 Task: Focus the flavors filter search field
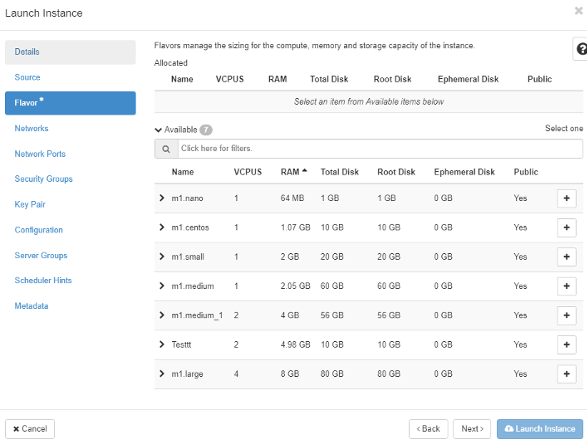coord(380,149)
